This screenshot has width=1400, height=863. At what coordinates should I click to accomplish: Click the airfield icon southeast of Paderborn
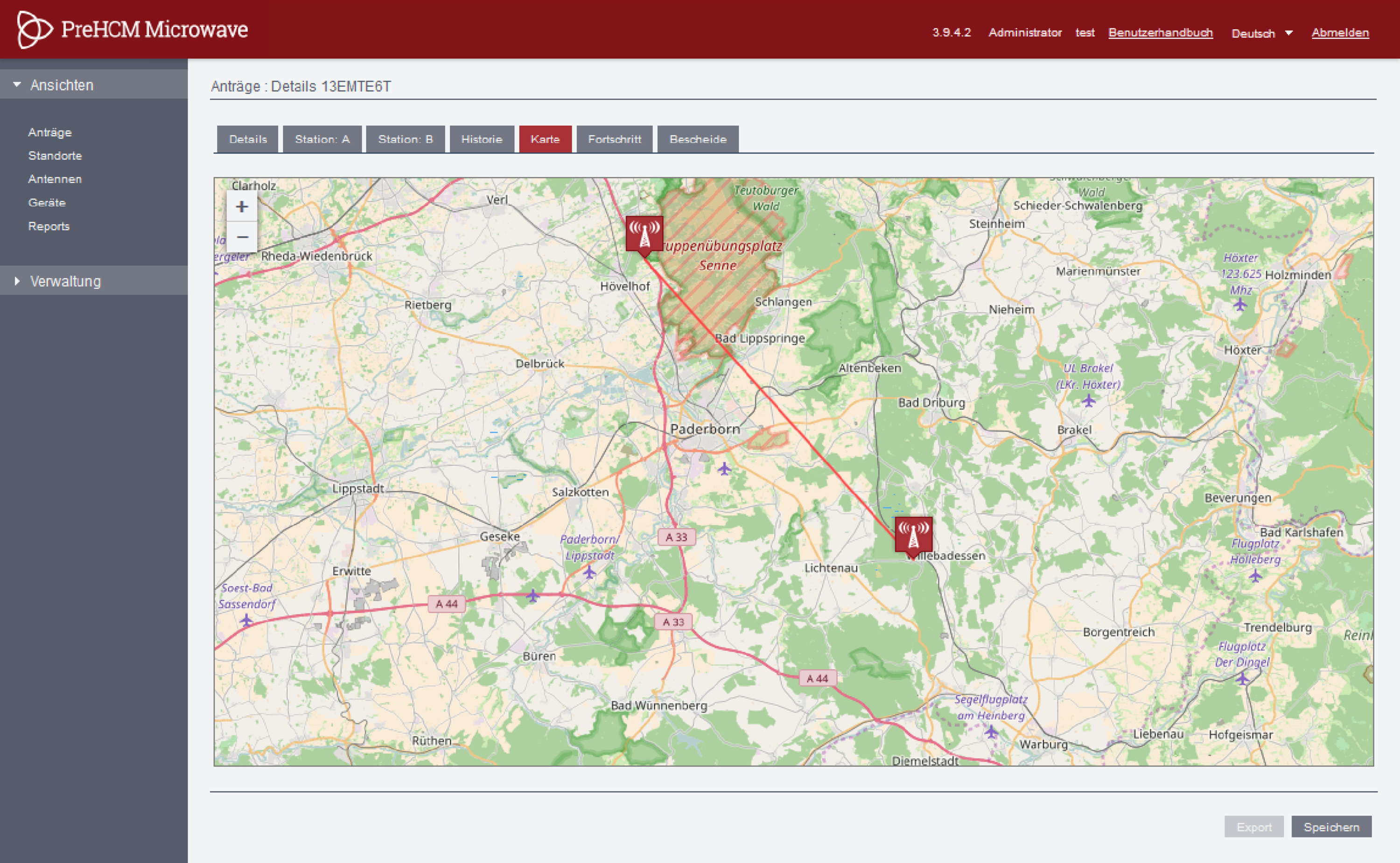(x=724, y=469)
